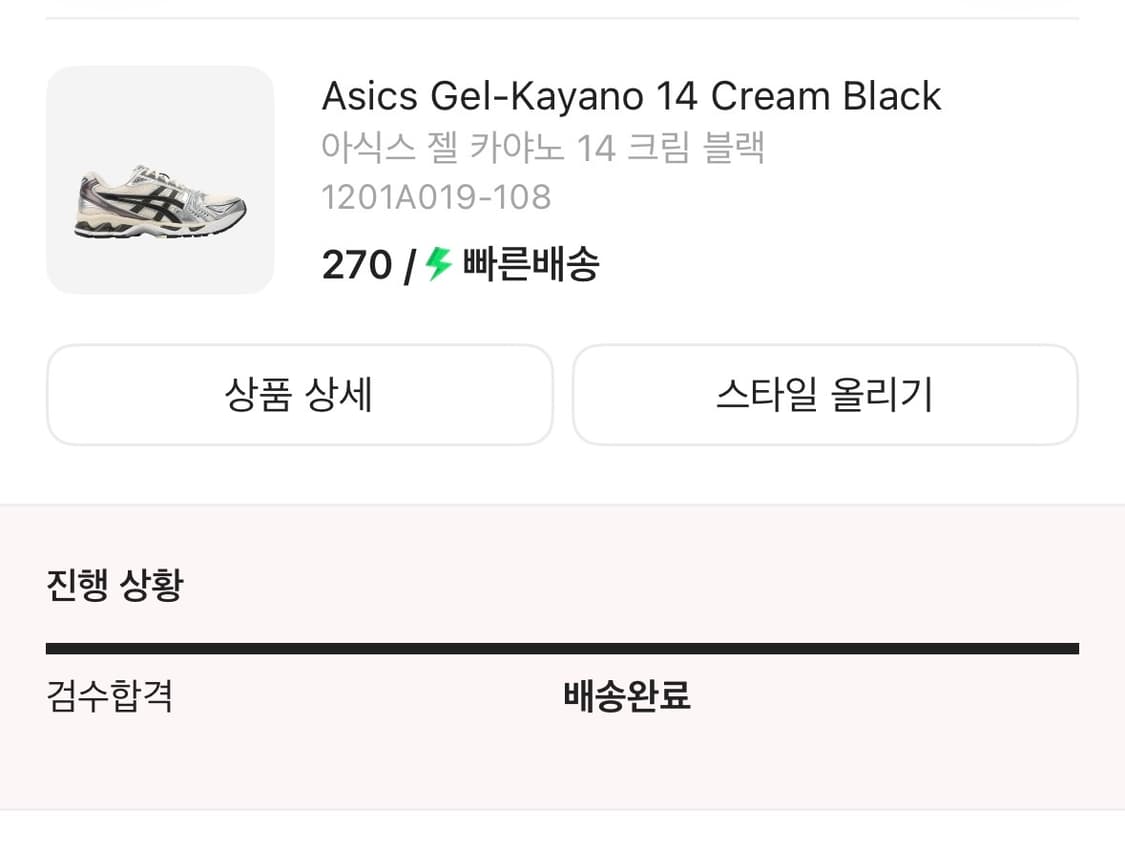Click the green lightning fast-delivery icon
The width and height of the screenshot is (1125, 845).
point(437,264)
